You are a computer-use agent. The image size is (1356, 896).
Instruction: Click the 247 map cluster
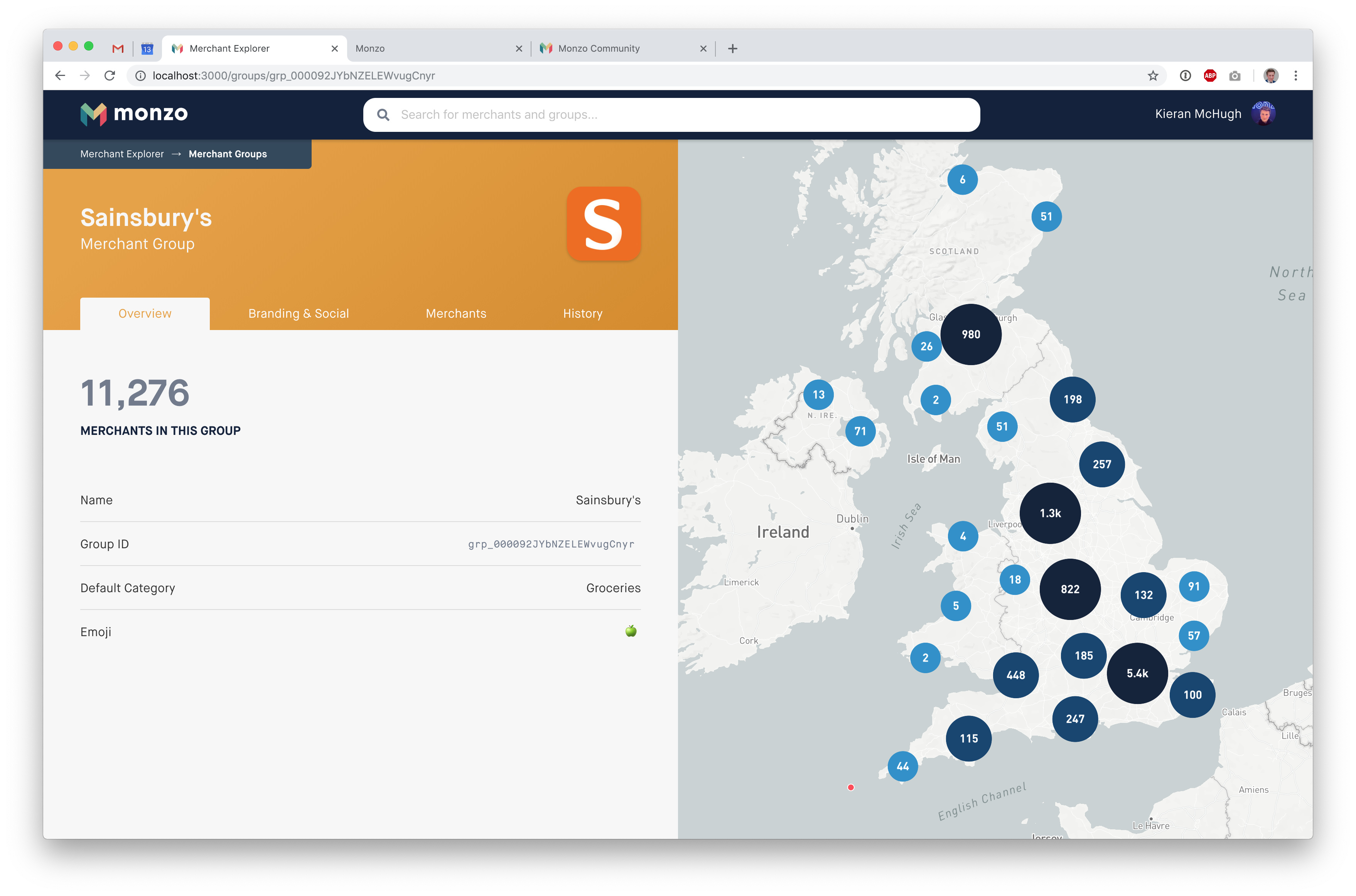click(1075, 719)
